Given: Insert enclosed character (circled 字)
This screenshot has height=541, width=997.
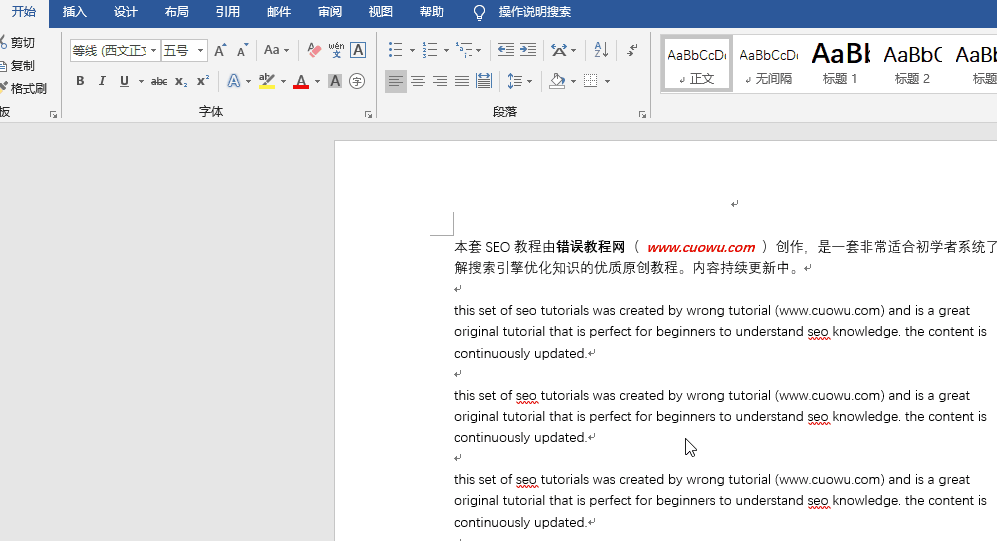Looking at the screenshot, I should click(x=357, y=81).
